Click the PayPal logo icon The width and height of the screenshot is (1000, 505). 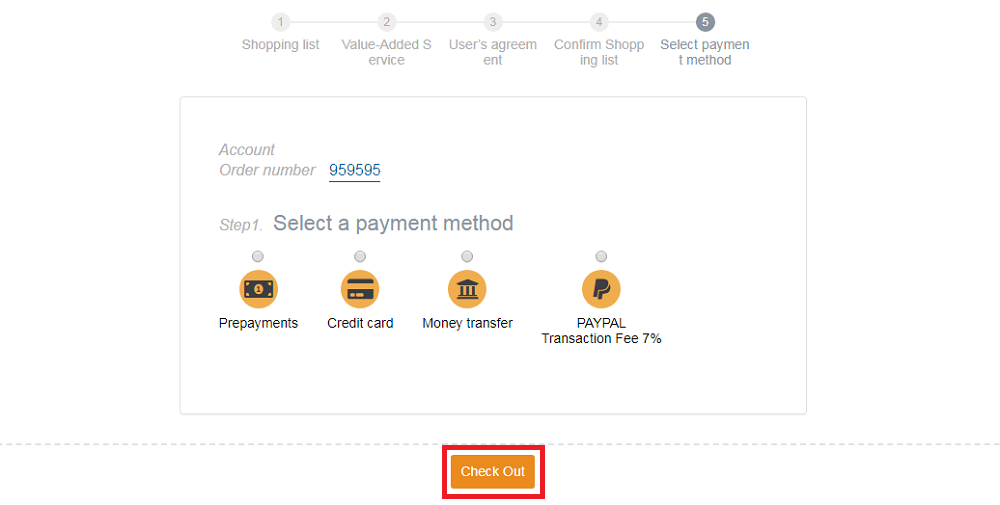pyautogui.click(x=601, y=289)
